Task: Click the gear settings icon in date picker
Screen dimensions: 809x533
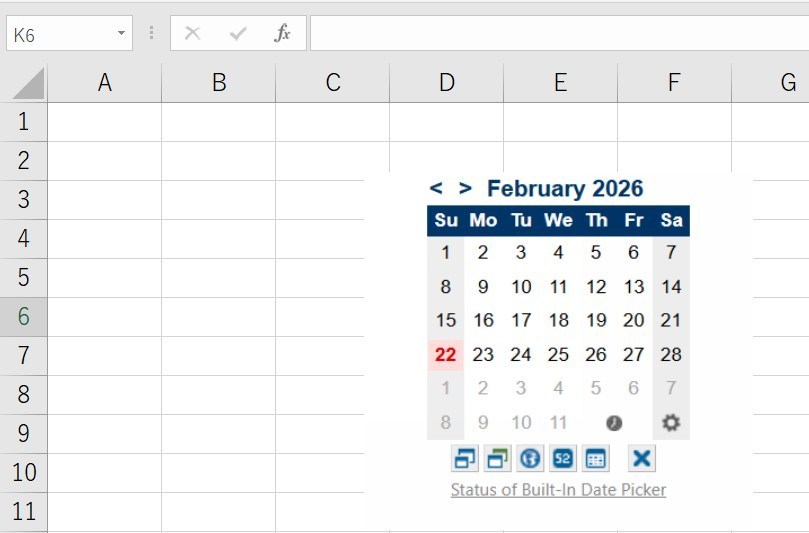Action: tap(671, 423)
